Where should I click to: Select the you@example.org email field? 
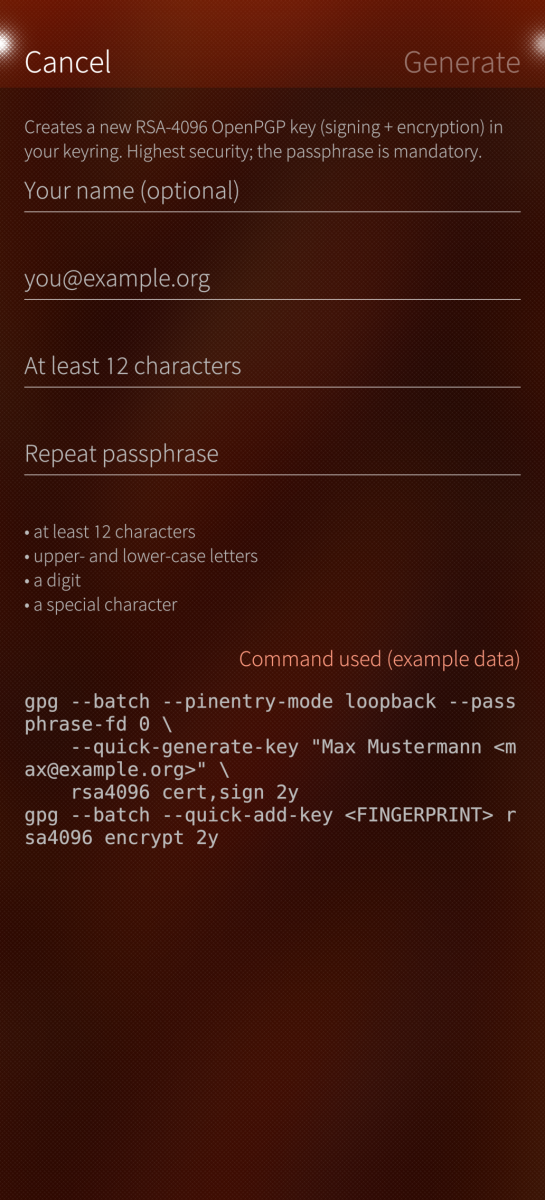(x=272, y=279)
